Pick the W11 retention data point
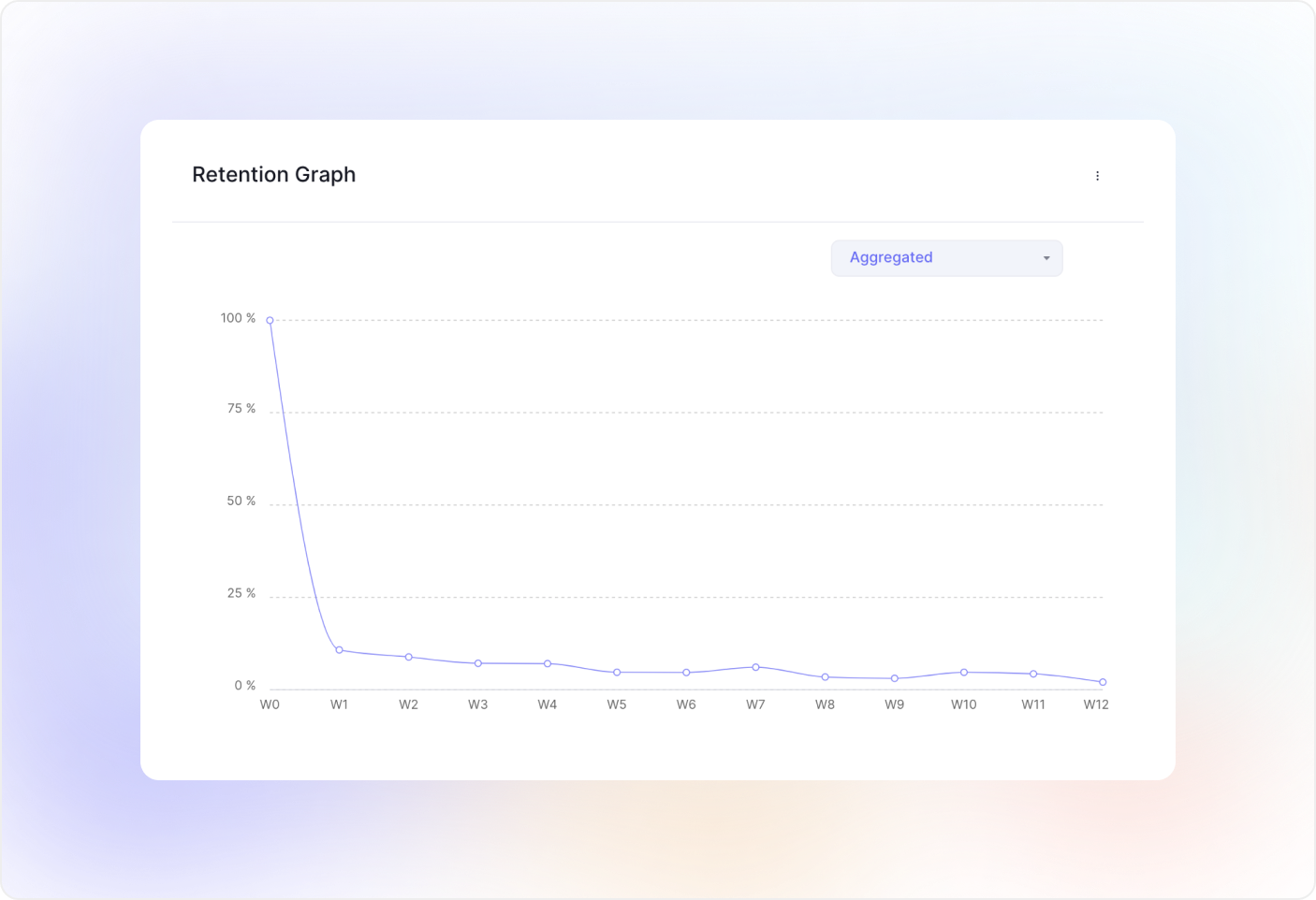1316x900 pixels. 1033,674
